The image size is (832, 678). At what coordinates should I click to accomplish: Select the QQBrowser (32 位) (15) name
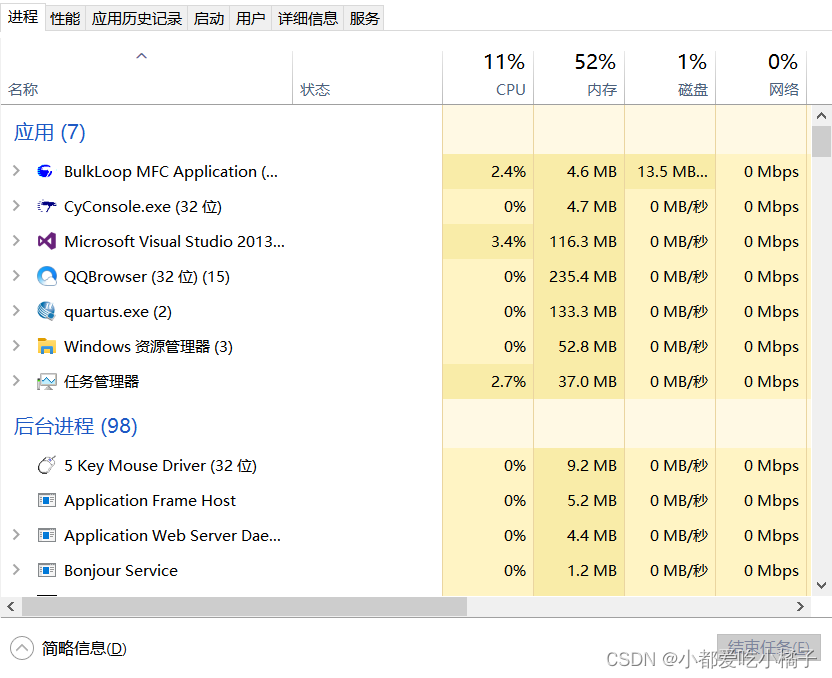(x=147, y=276)
